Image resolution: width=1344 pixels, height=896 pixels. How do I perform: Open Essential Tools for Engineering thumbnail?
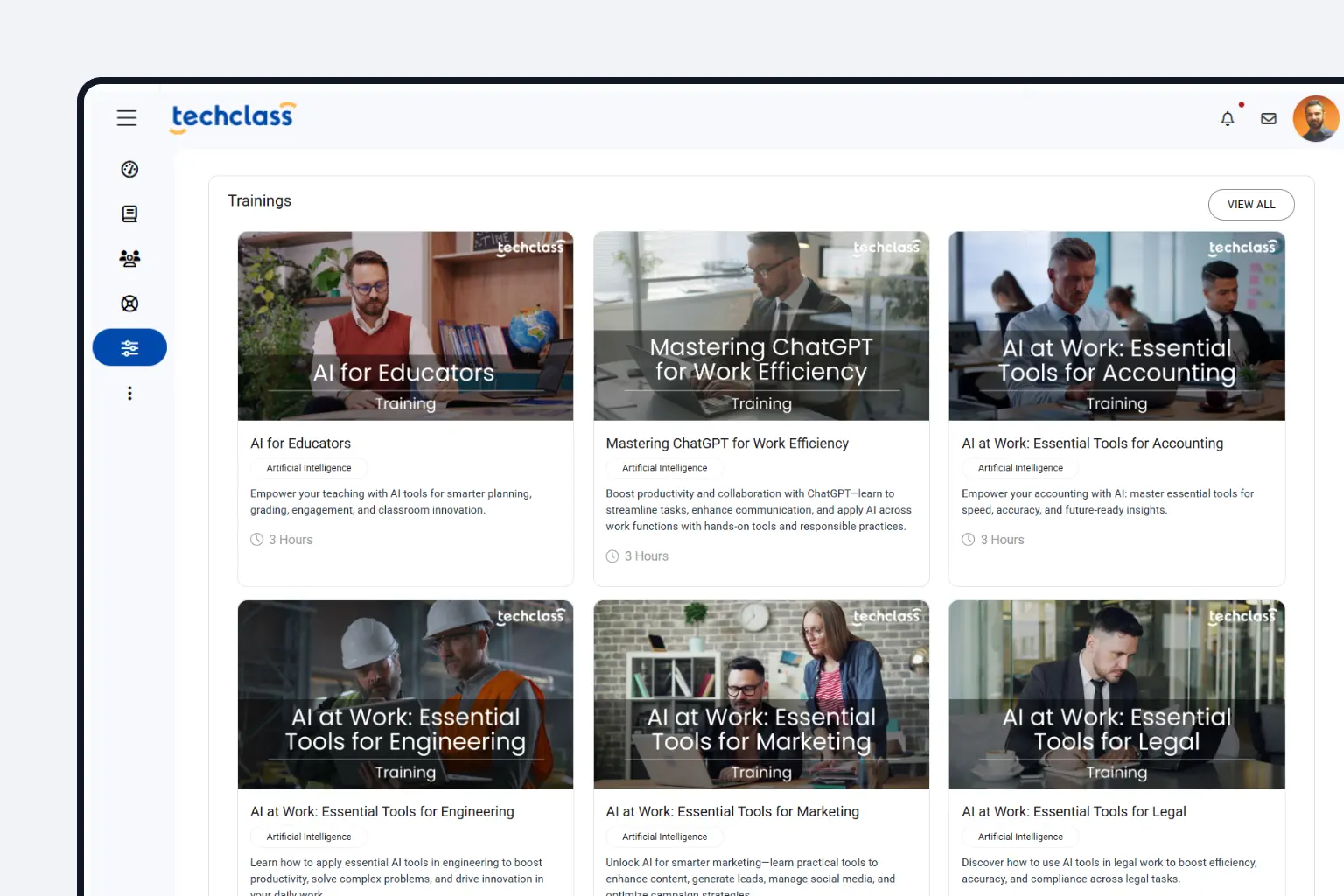pyautogui.click(x=405, y=695)
